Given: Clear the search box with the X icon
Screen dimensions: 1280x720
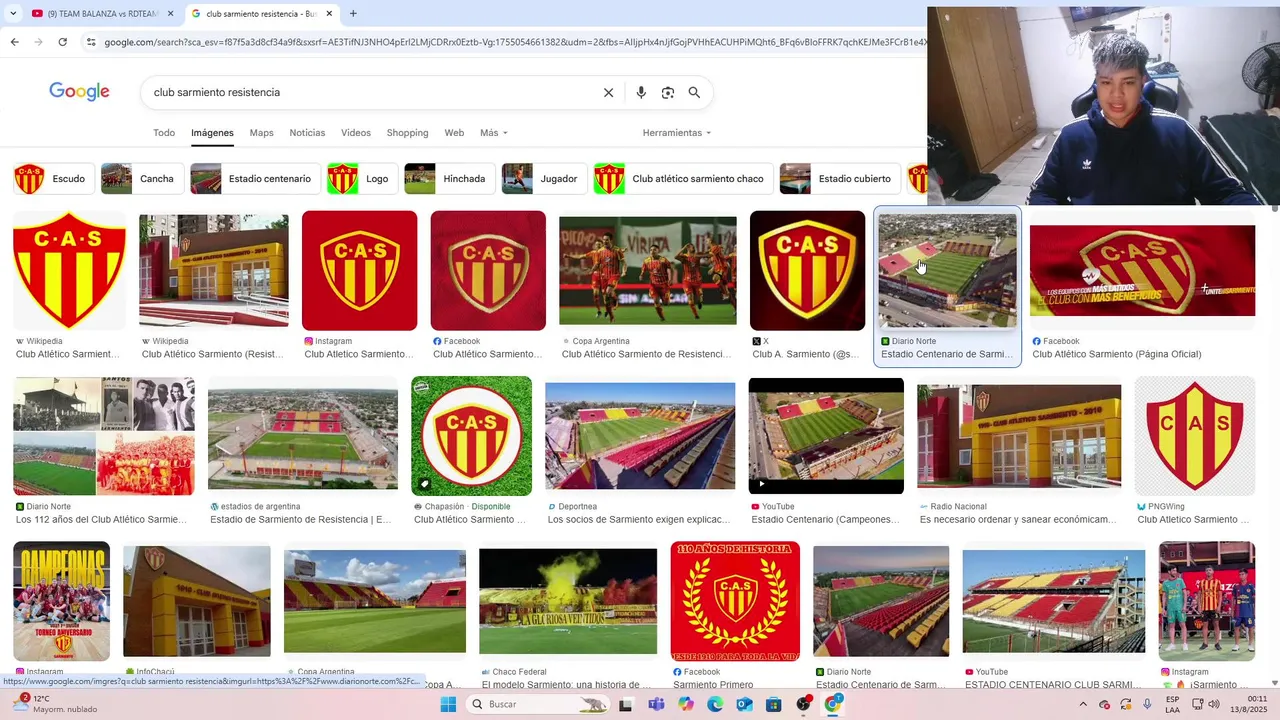Looking at the screenshot, I should coord(608,92).
